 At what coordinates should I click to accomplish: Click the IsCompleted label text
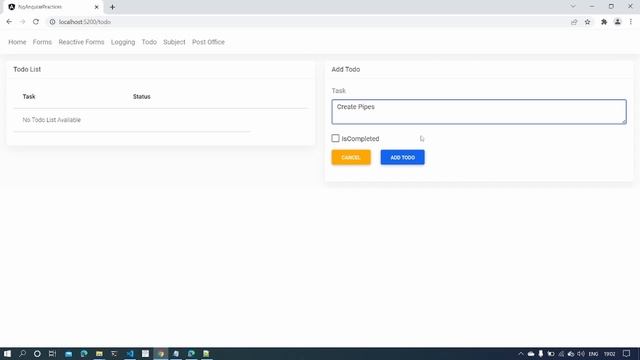(x=360, y=139)
